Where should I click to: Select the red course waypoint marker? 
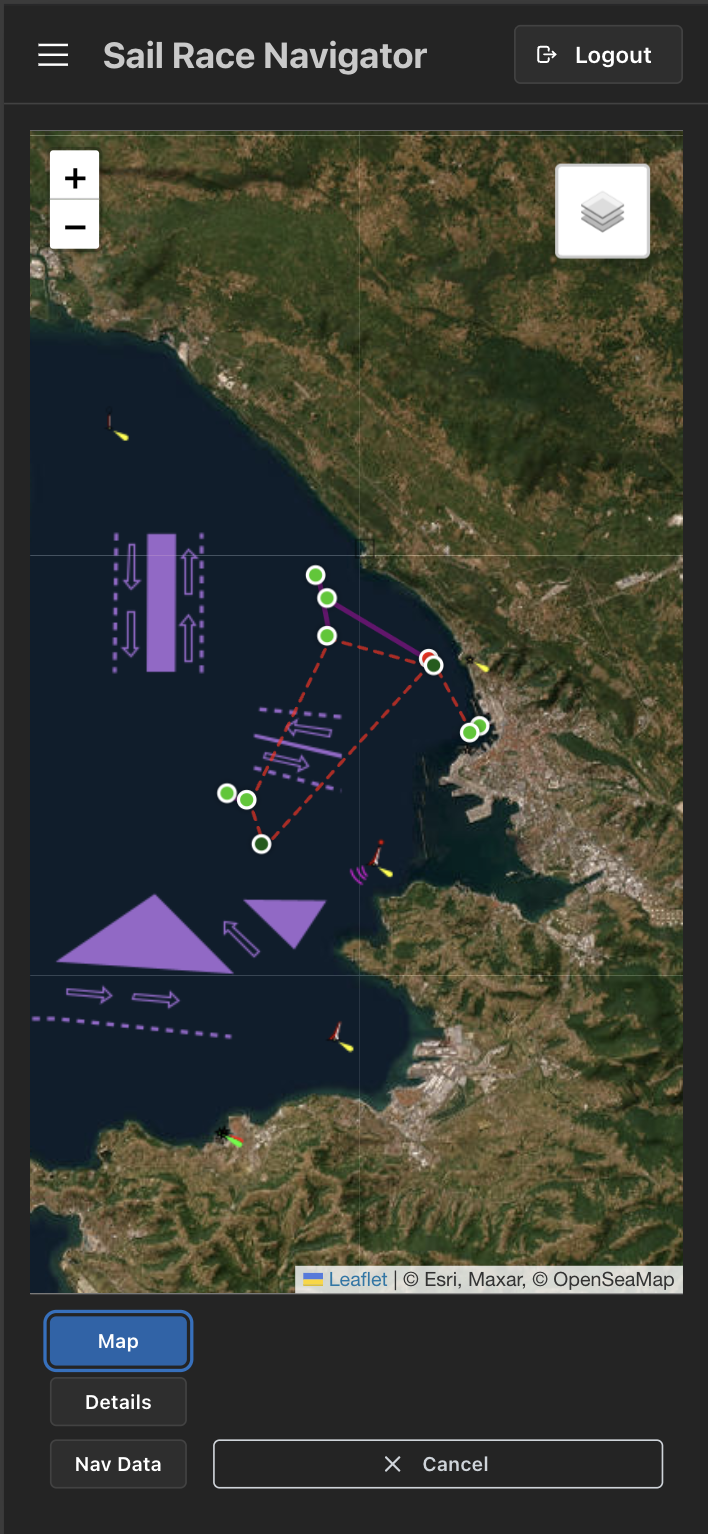point(427,657)
